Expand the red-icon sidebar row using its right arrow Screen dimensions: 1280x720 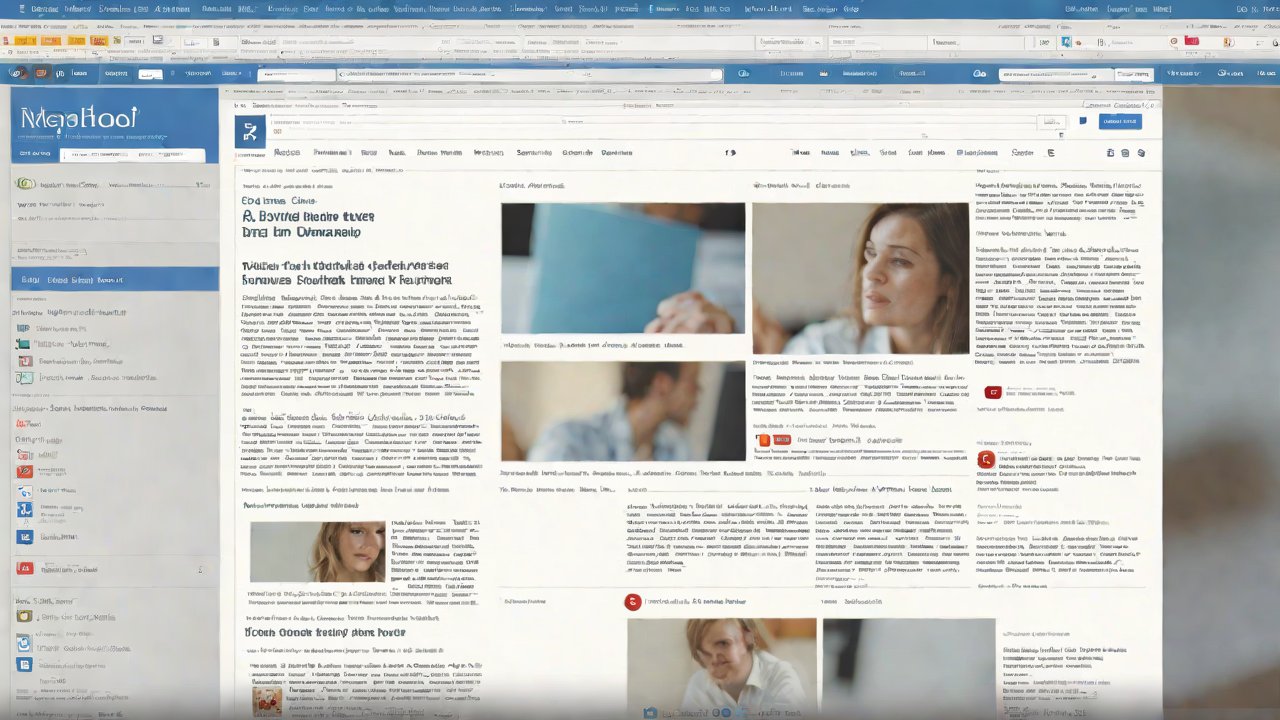pyautogui.click(x=200, y=569)
